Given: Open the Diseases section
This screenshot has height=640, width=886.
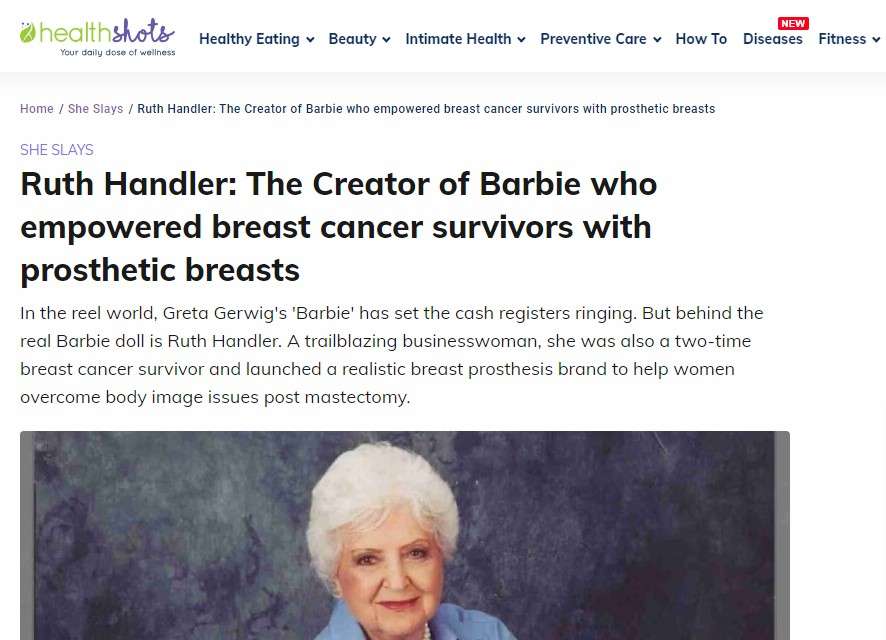Looking at the screenshot, I should pos(772,39).
